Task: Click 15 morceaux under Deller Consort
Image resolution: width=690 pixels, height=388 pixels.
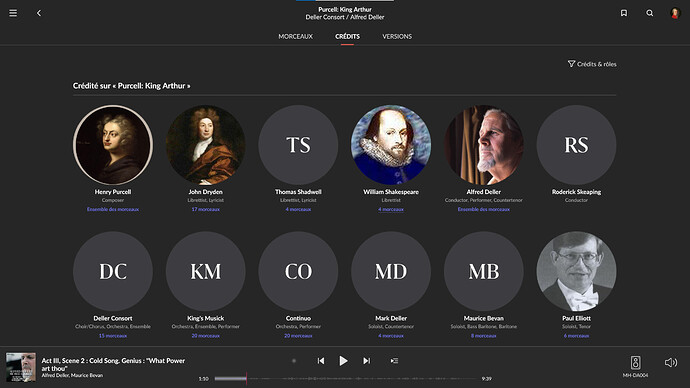Action: pos(113,336)
